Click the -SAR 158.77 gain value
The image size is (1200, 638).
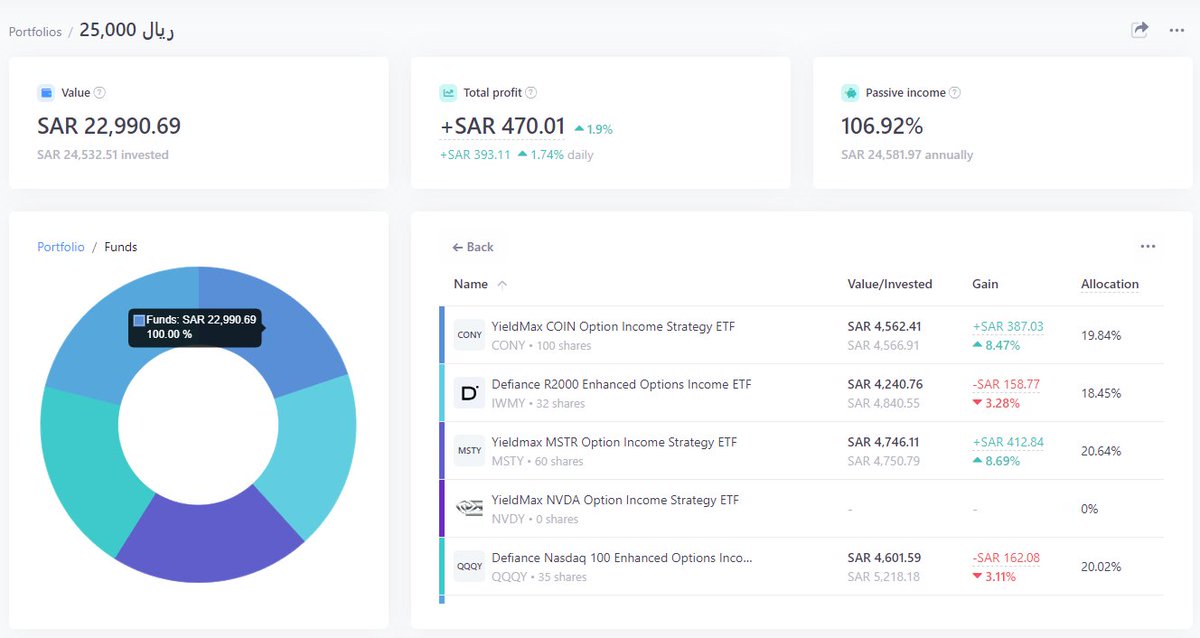[x=1006, y=385]
